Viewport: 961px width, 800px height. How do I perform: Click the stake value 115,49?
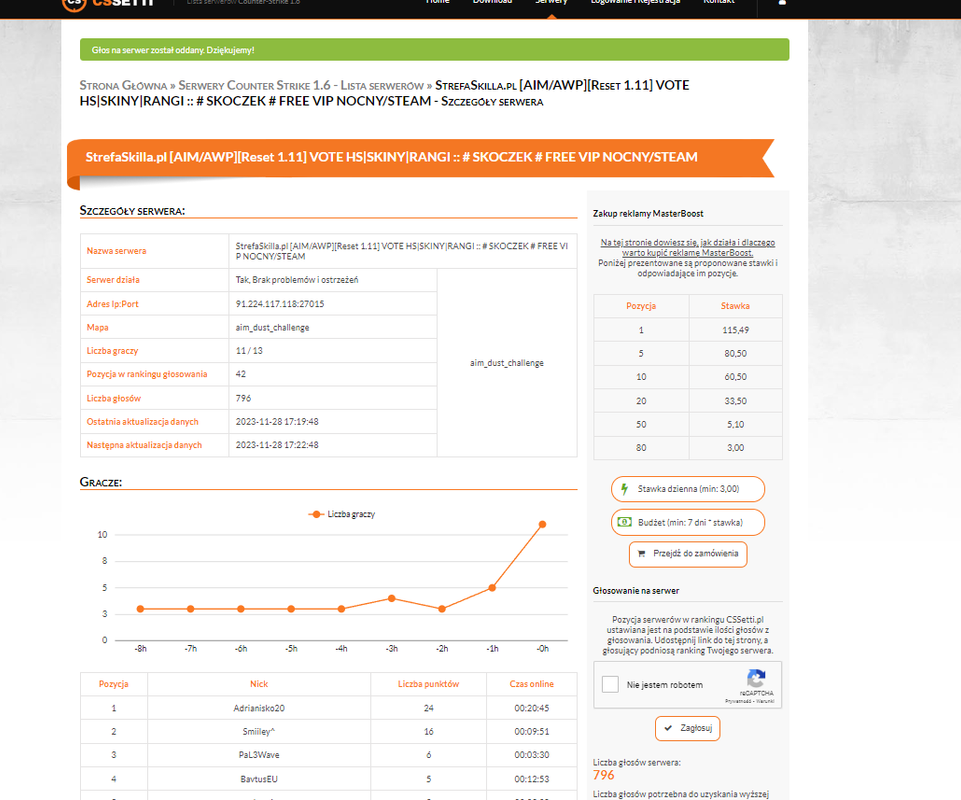(x=735, y=330)
